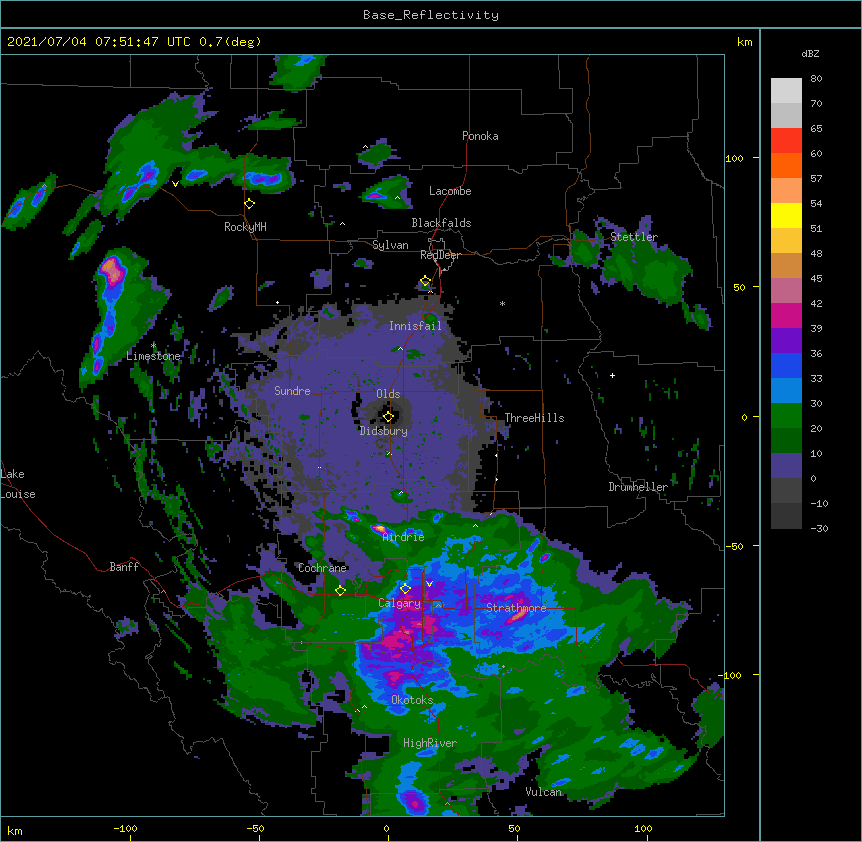This screenshot has width=862, height=842.
Task: Click the Innisfail label
Action: (x=415, y=326)
